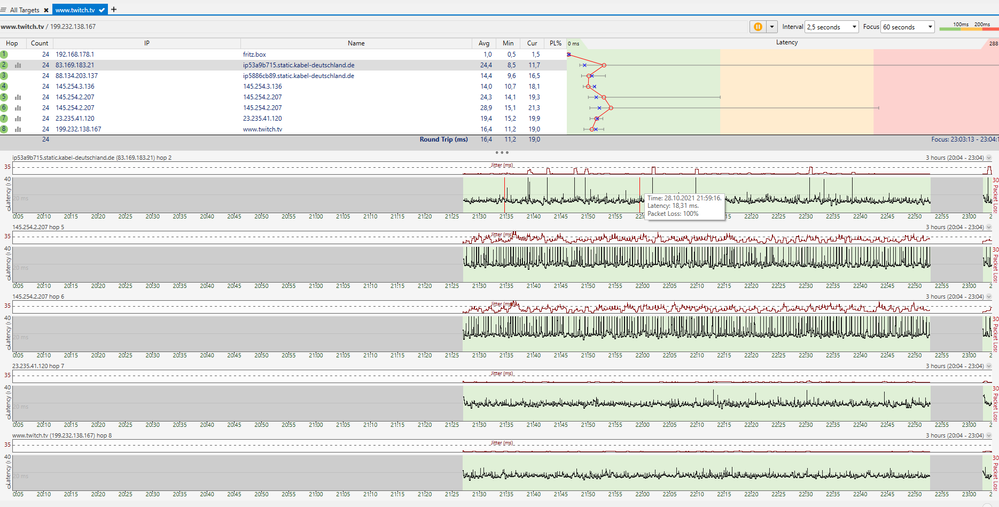999x507 pixels.
Task: Select the www.twitch.tv tab
Action: coord(77,9)
